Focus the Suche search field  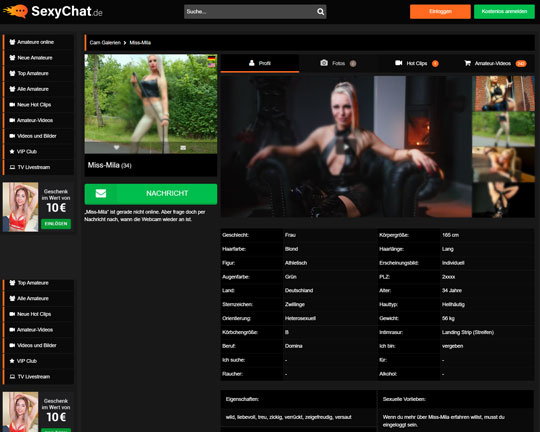(x=250, y=12)
